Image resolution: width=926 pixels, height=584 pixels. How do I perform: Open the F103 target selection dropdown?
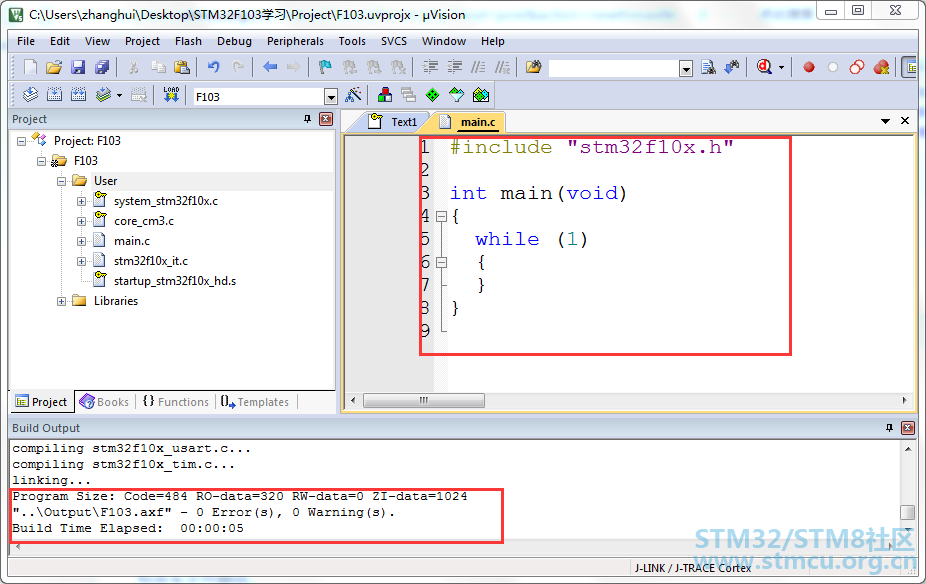click(330, 96)
